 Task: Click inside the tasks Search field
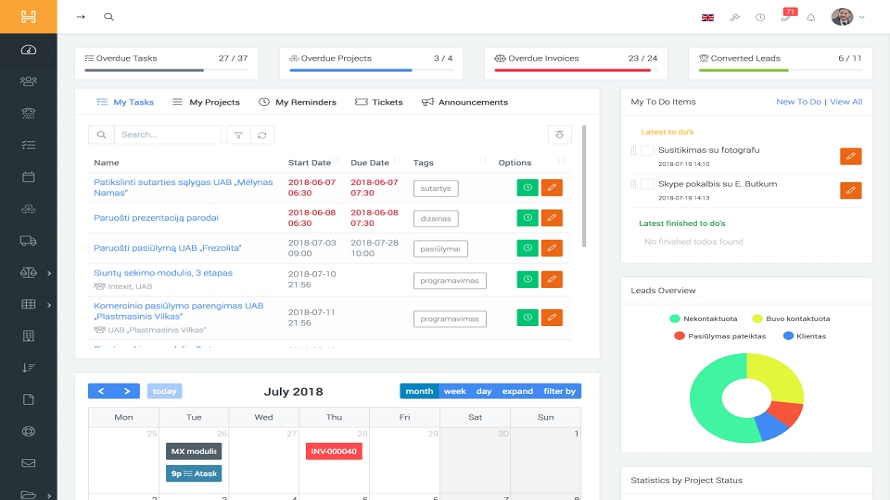166,135
